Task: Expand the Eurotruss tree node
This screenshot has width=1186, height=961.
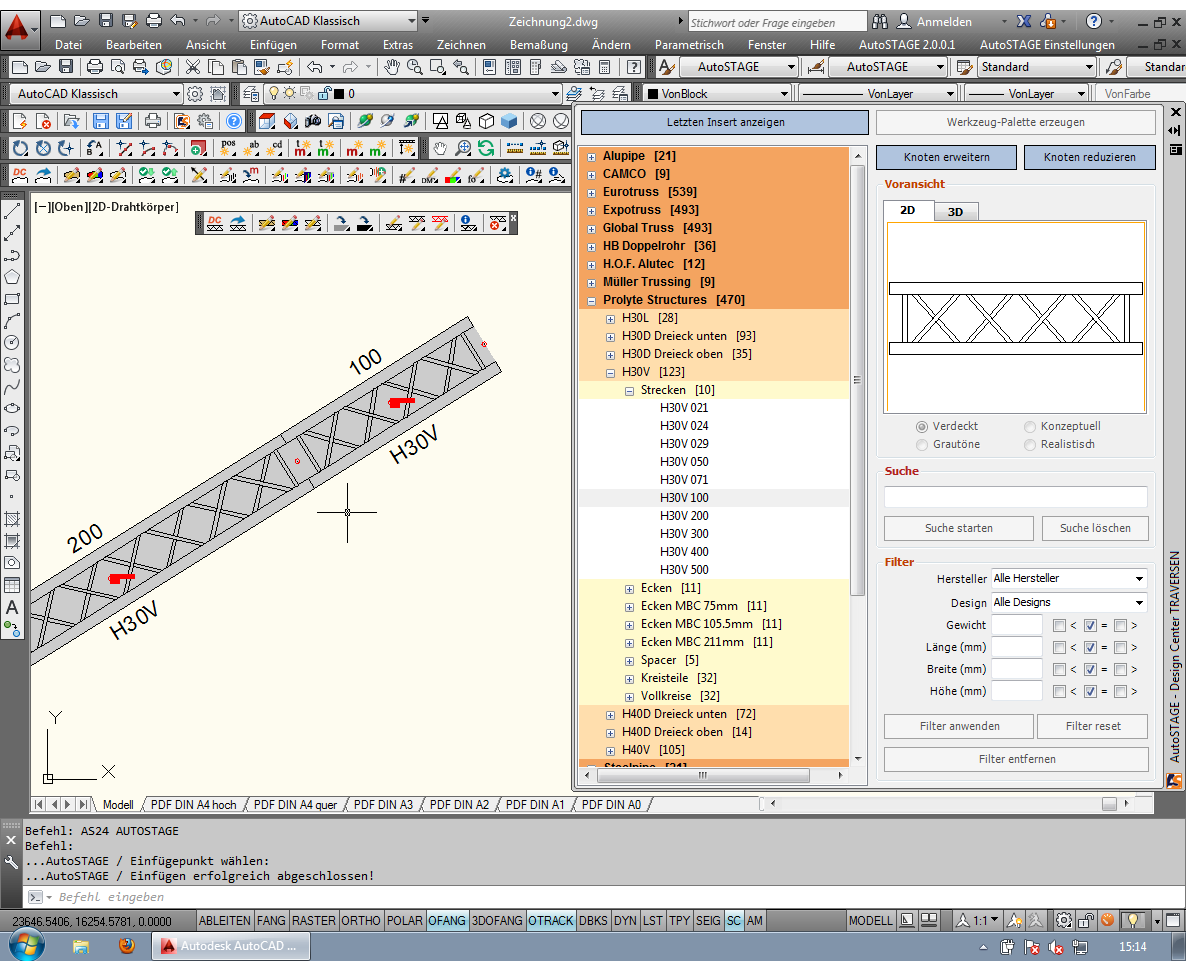Action: pos(591,192)
